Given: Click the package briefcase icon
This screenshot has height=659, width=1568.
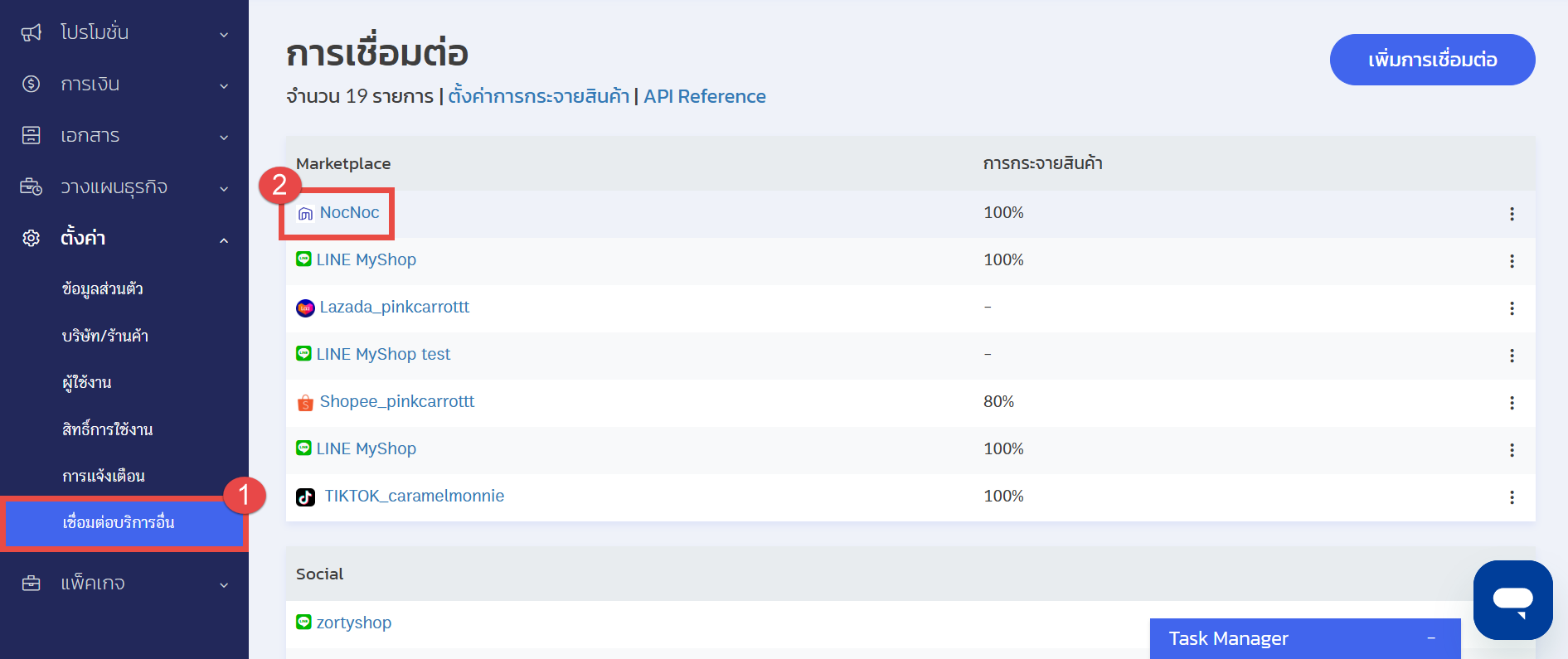Looking at the screenshot, I should coord(31,583).
